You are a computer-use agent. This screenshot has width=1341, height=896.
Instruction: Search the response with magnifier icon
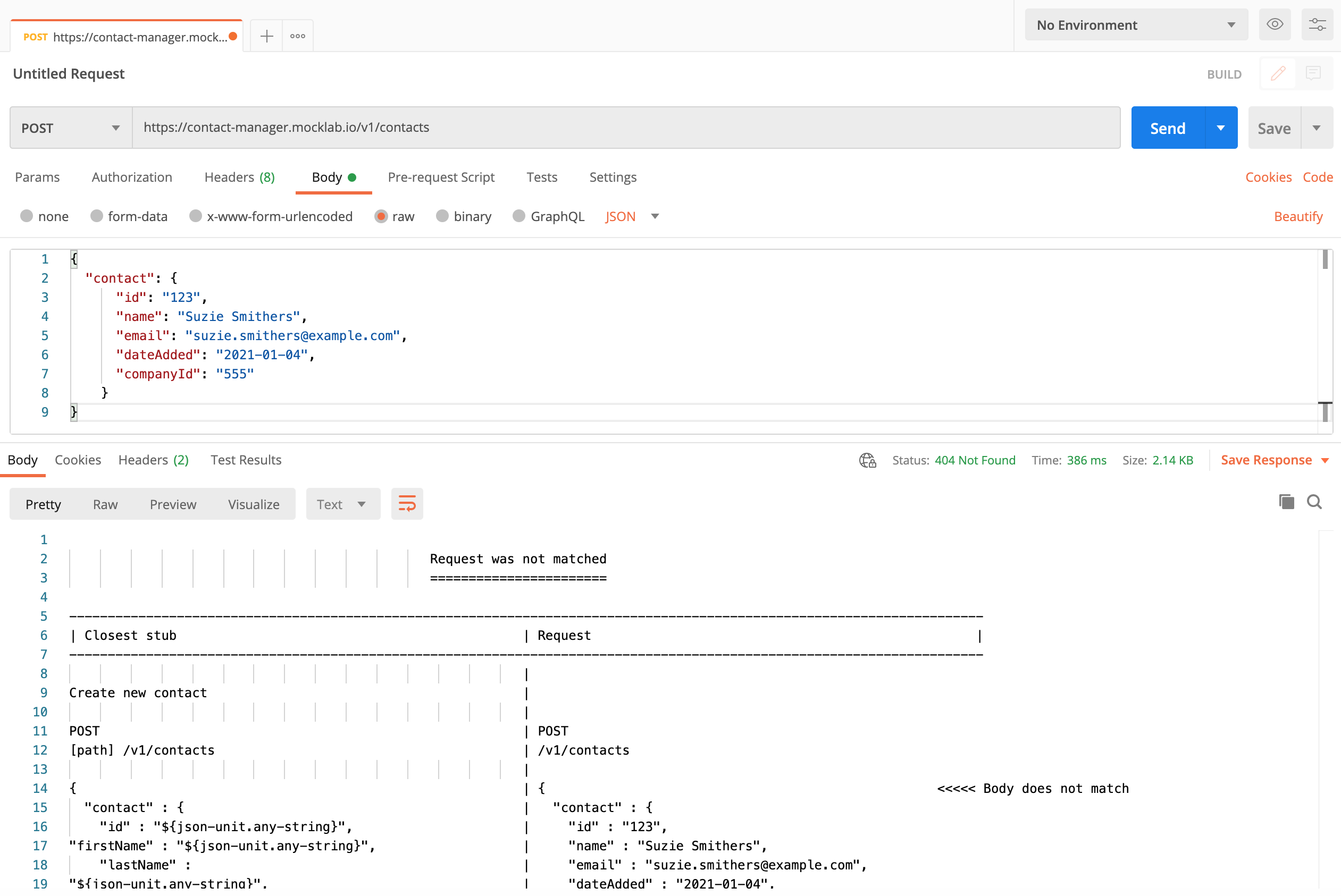click(1314, 502)
